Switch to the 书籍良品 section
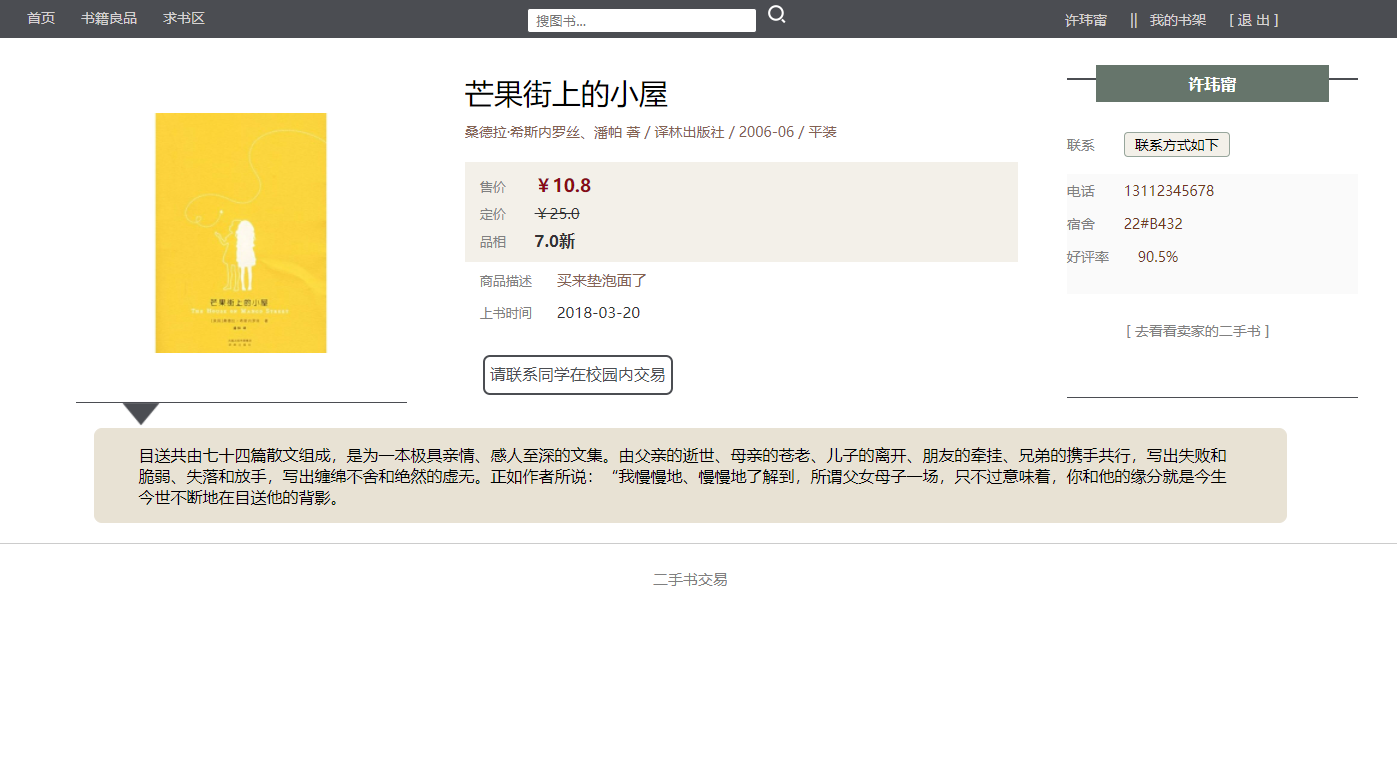The width and height of the screenshot is (1397, 761). [x=108, y=18]
